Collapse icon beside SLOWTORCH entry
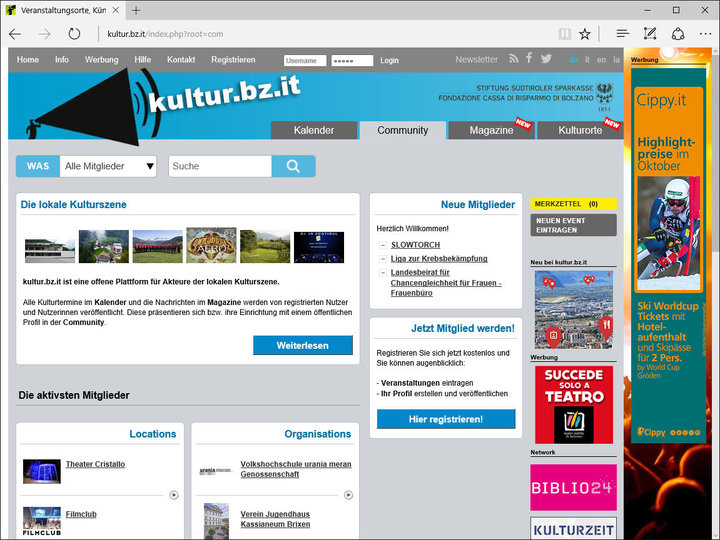This screenshot has width=720, height=540. (x=382, y=245)
